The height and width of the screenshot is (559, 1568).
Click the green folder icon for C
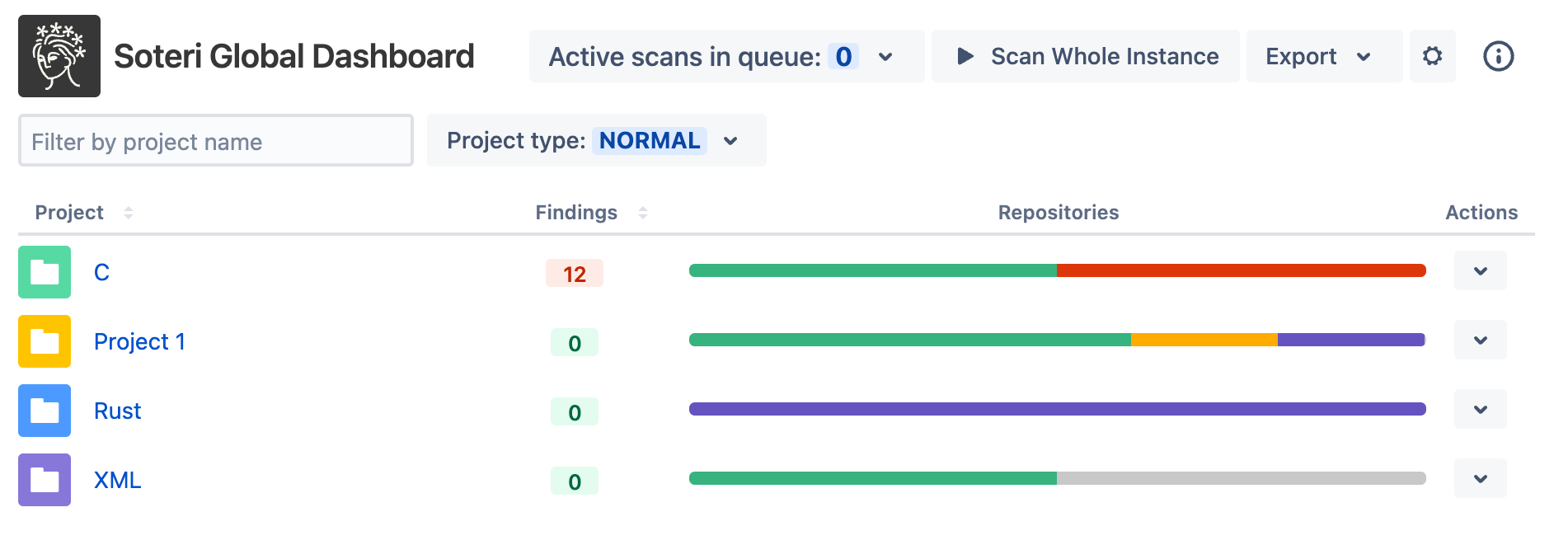45,272
